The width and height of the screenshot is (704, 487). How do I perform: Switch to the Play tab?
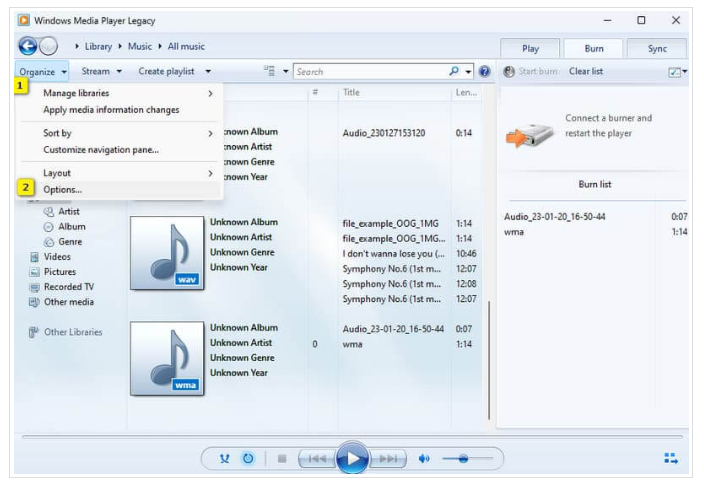530,48
